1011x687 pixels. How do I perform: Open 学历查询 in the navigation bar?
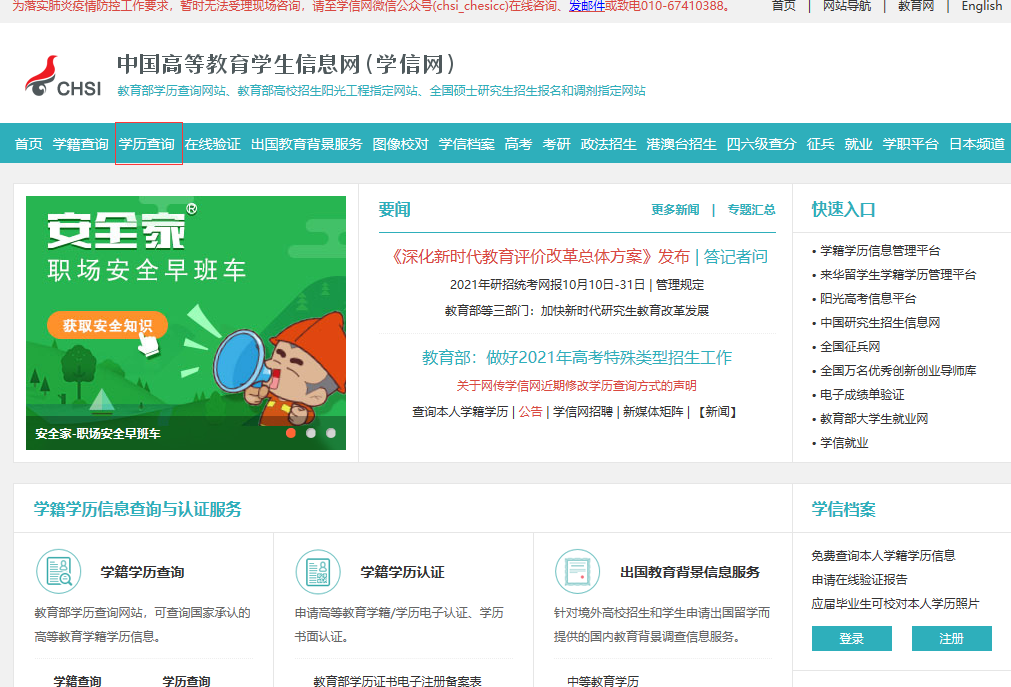click(x=147, y=142)
